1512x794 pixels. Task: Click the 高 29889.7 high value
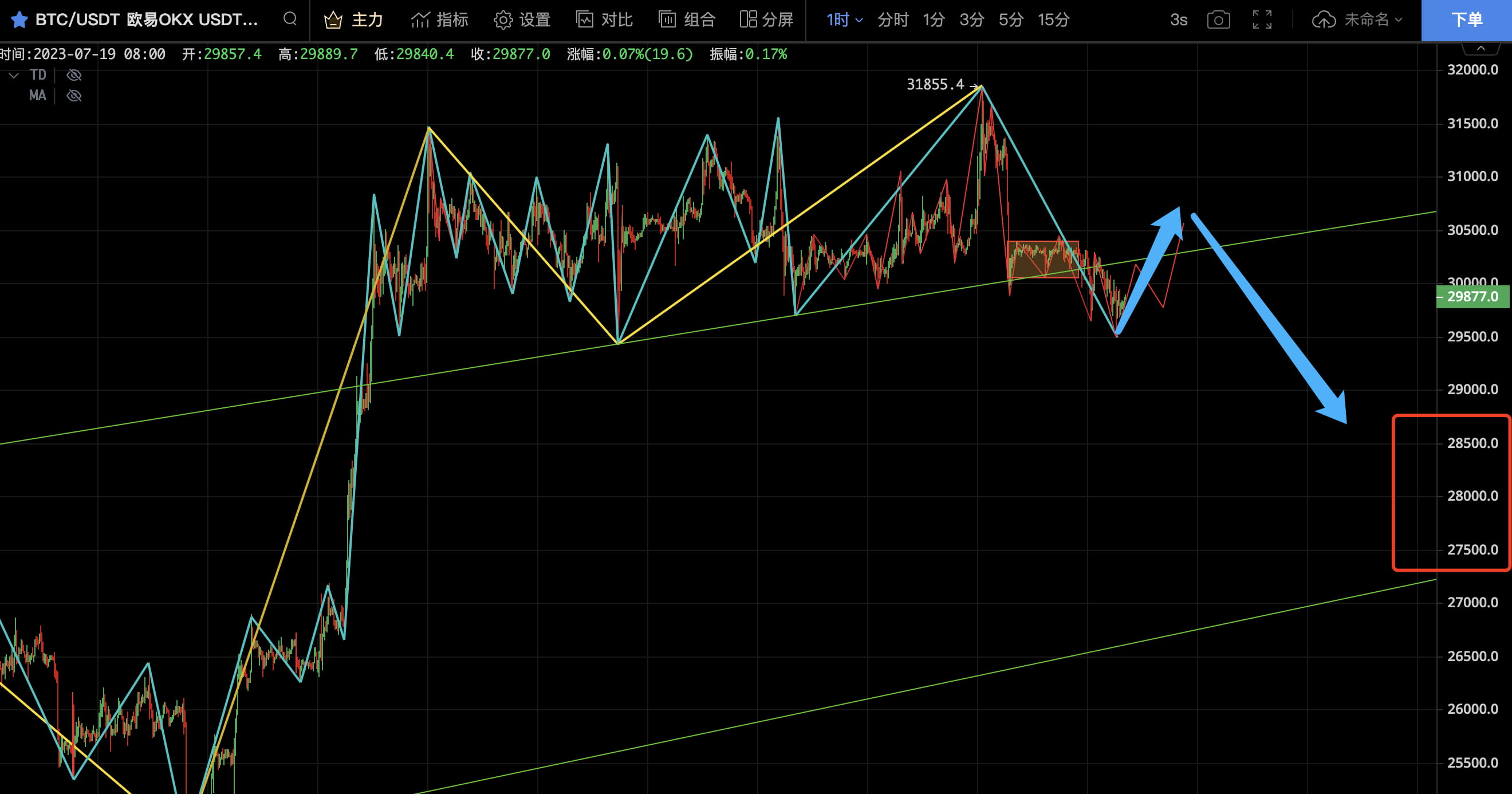pos(317,54)
